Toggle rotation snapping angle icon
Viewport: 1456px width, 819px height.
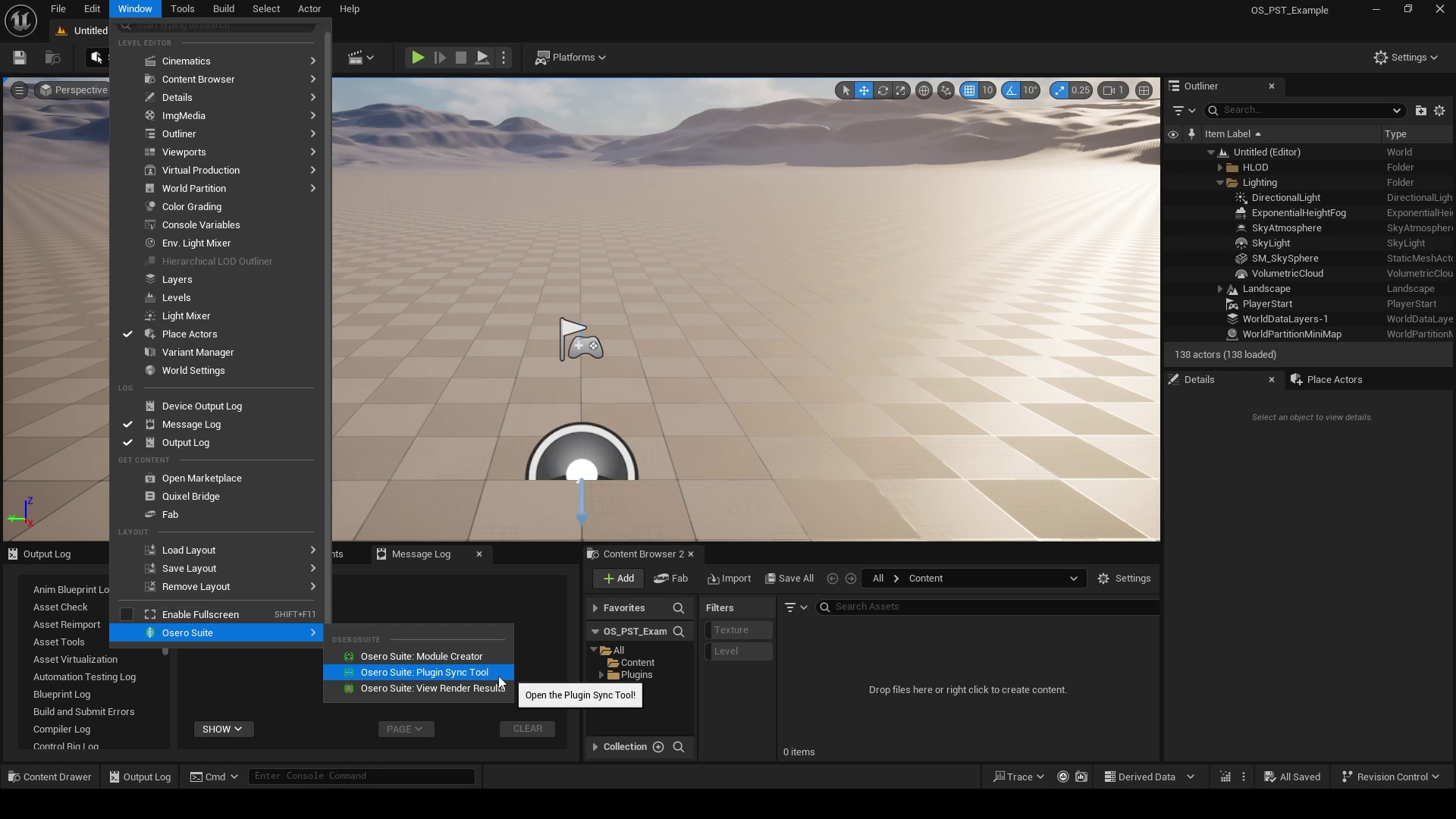coord(1011,90)
